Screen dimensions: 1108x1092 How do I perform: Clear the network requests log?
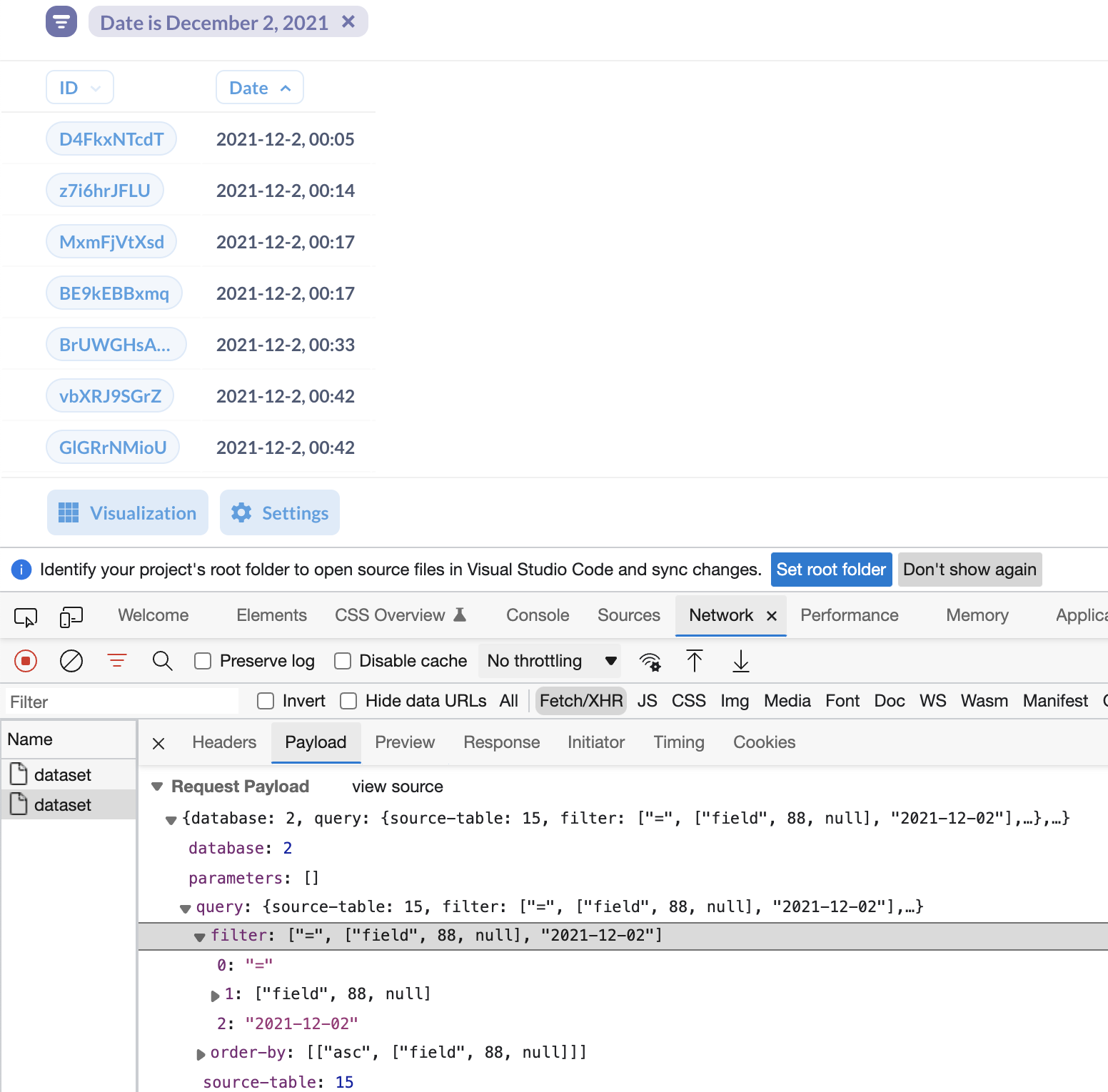(71, 661)
